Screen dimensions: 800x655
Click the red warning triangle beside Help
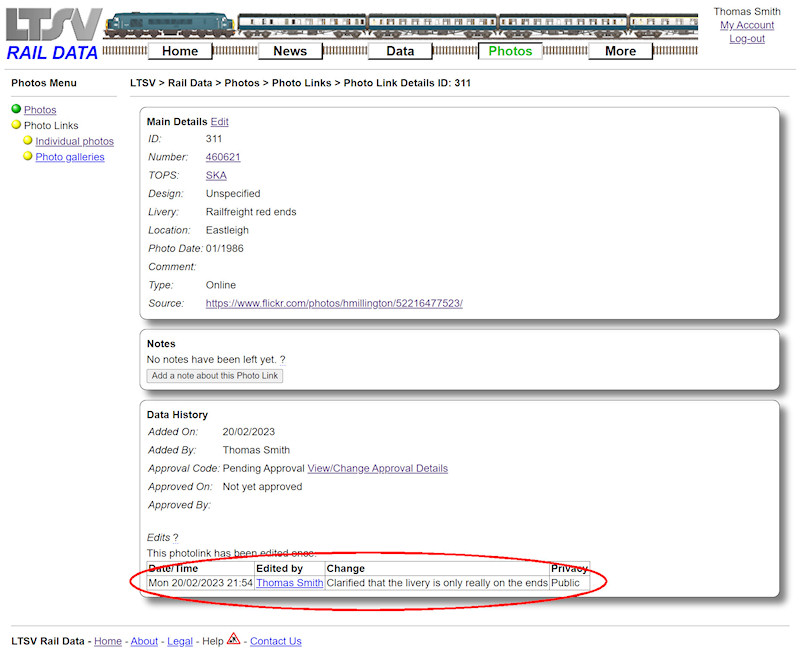(233, 637)
